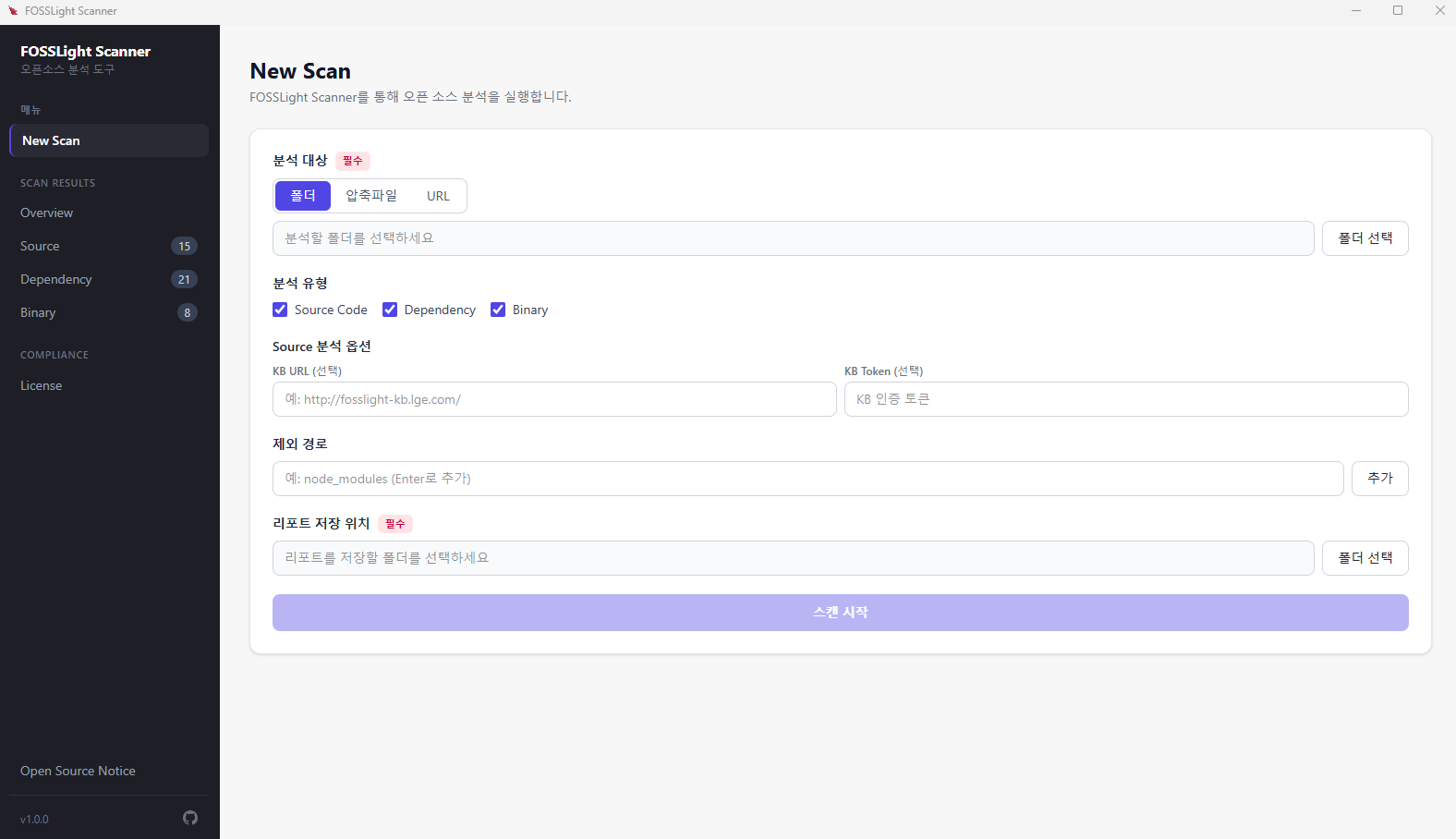
Task: Click the FOSSLight Scanner app icon in title bar
Action: (13, 11)
